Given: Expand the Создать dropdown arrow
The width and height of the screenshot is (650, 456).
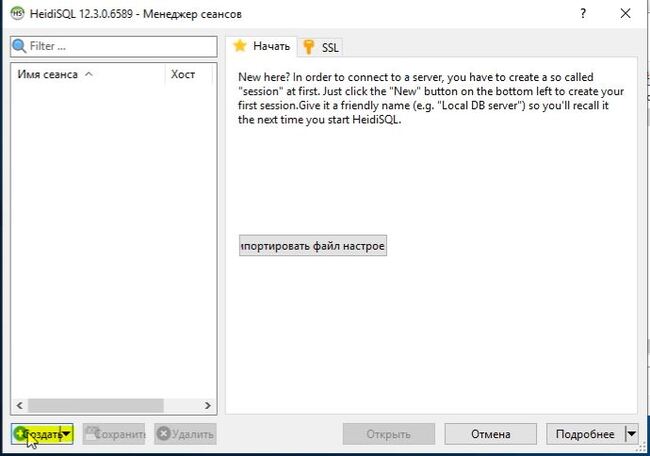Looking at the screenshot, I should pyautogui.click(x=67, y=434).
